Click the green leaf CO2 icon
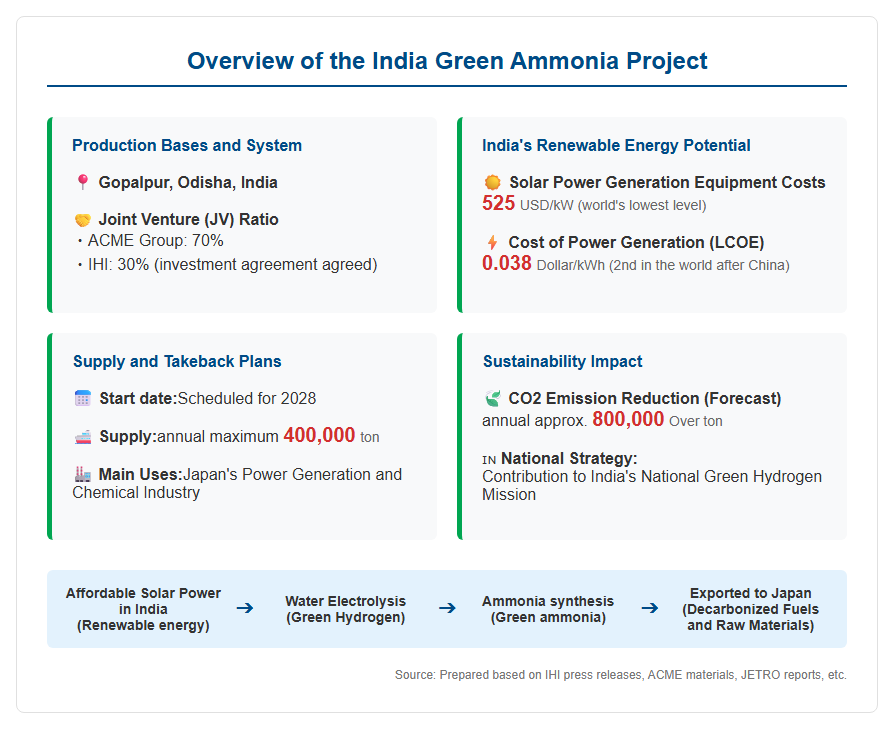Screen dimensions: 894x729 (493, 398)
